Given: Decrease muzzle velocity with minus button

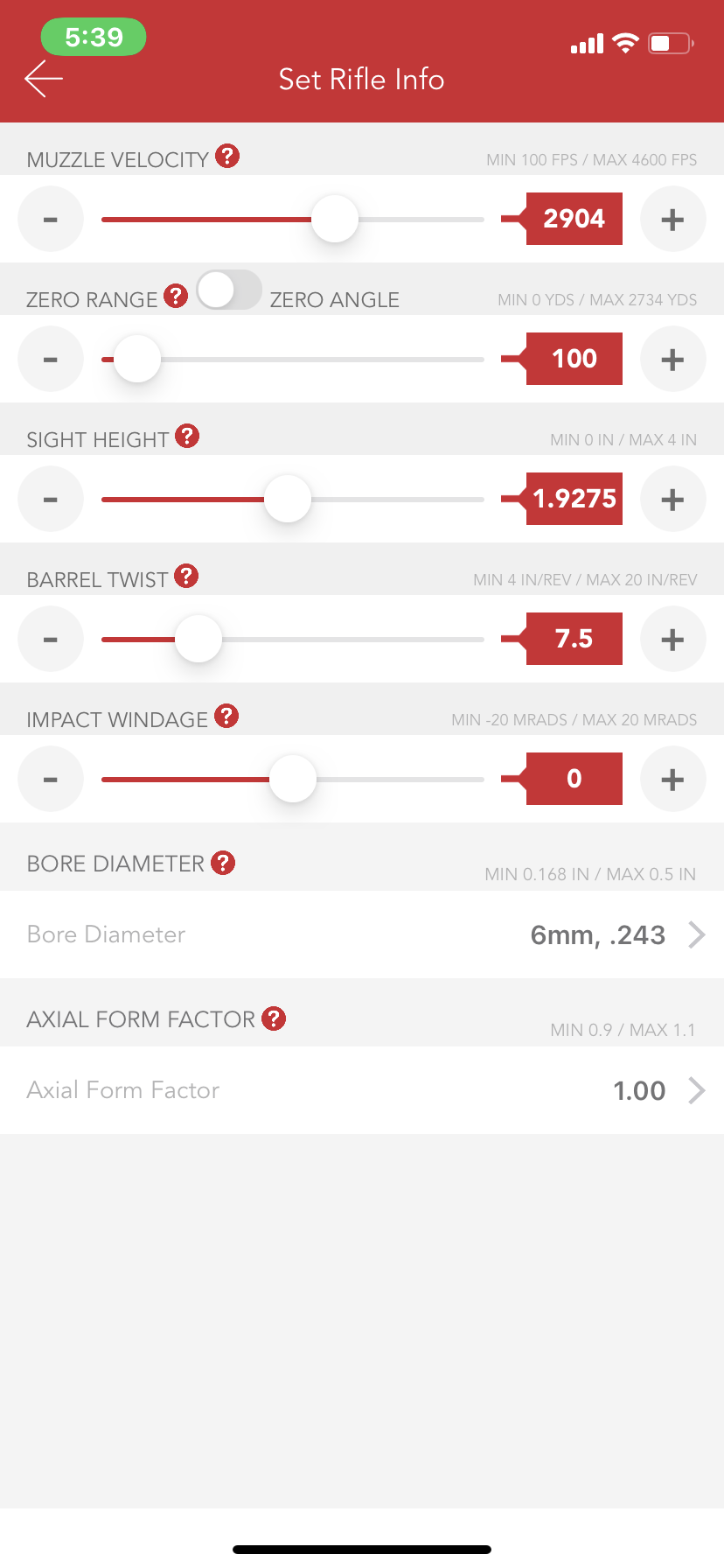Looking at the screenshot, I should [51, 219].
